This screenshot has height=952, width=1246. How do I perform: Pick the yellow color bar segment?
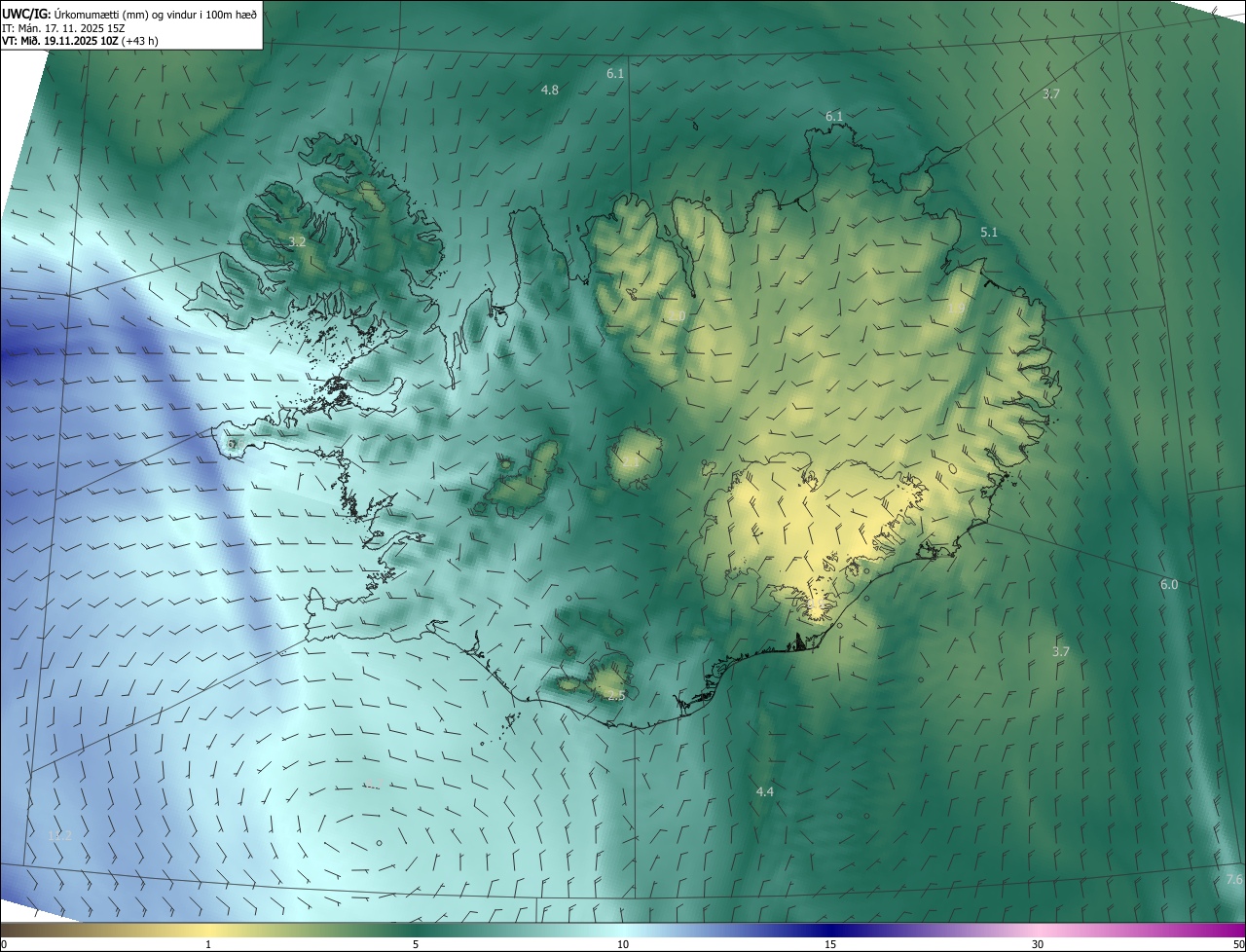click(208, 930)
